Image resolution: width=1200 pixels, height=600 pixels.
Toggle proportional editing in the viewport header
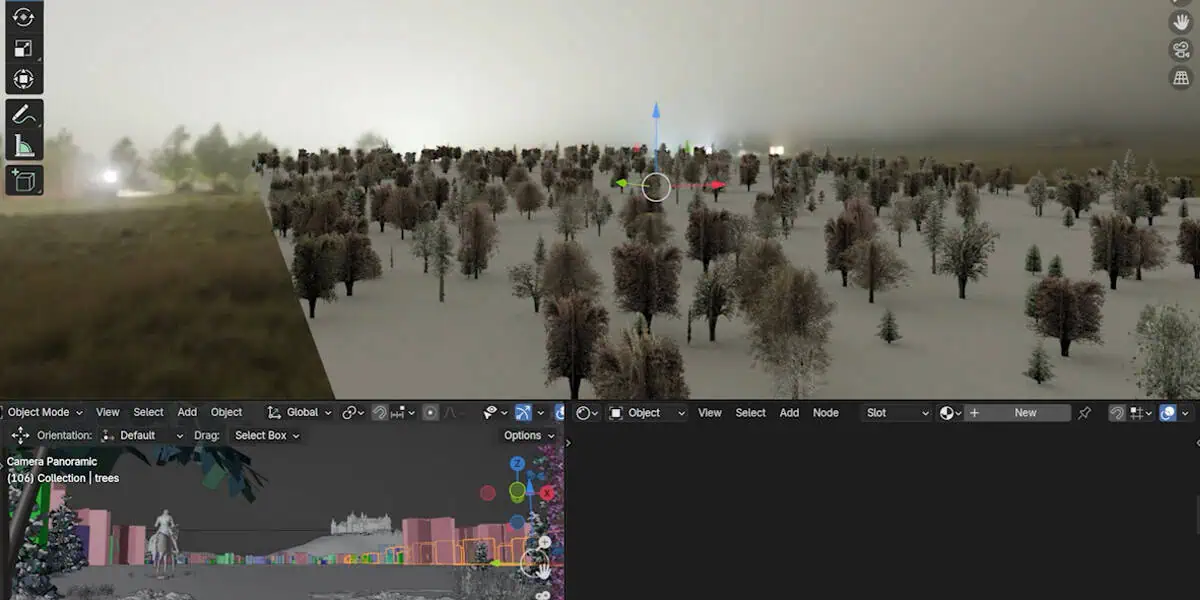[x=430, y=412]
